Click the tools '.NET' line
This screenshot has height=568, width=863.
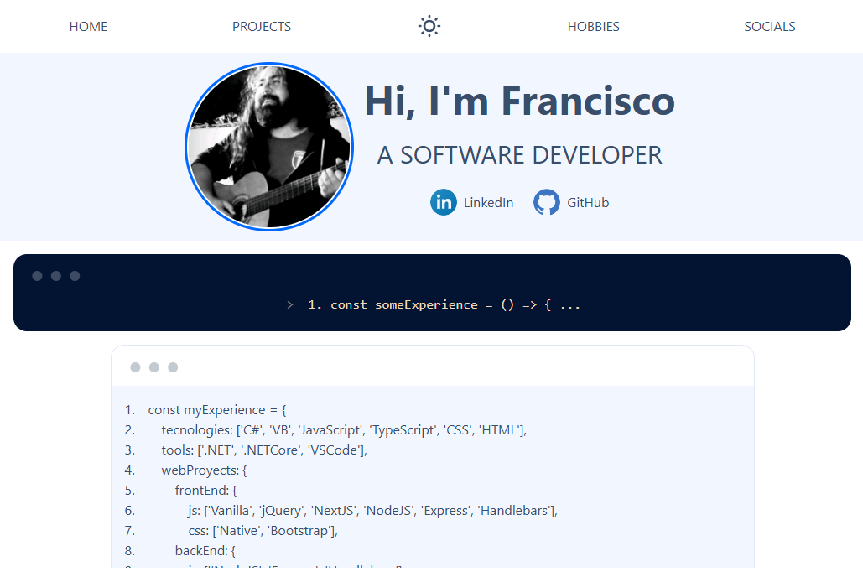pyautogui.click(x=264, y=450)
